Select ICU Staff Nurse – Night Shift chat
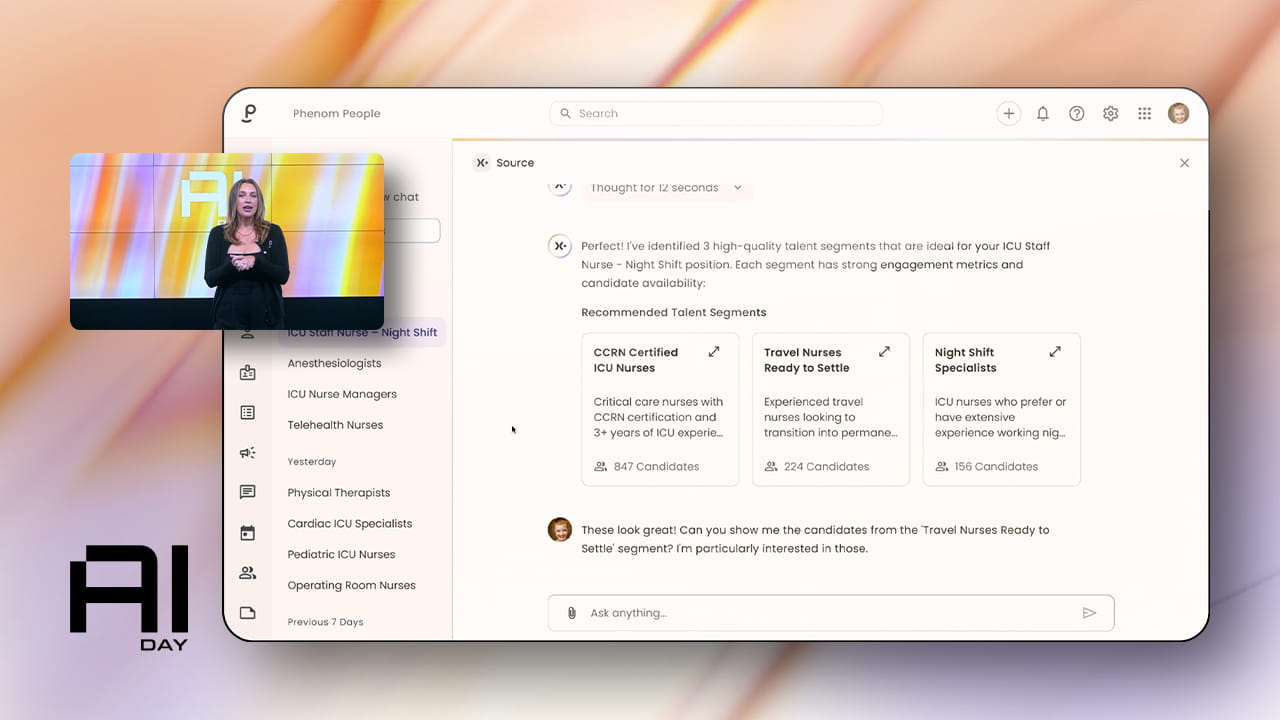 pyautogui.click(x=362, y=333)
